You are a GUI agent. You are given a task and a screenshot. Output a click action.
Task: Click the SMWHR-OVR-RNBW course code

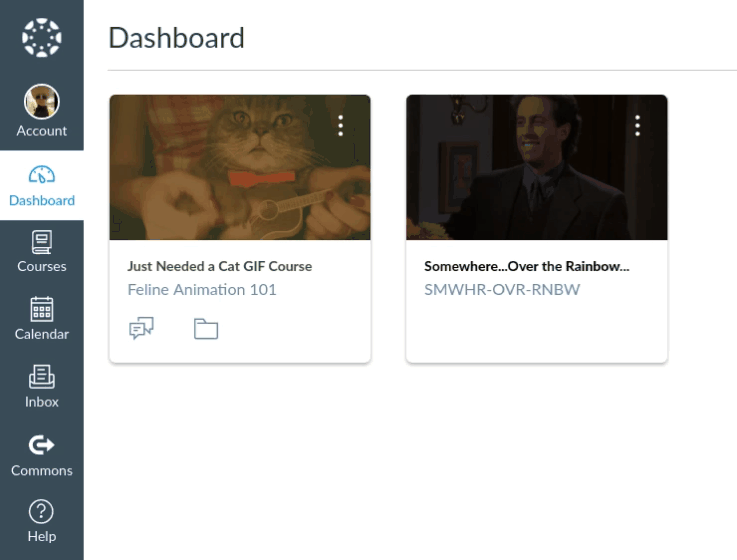point(502,290)
